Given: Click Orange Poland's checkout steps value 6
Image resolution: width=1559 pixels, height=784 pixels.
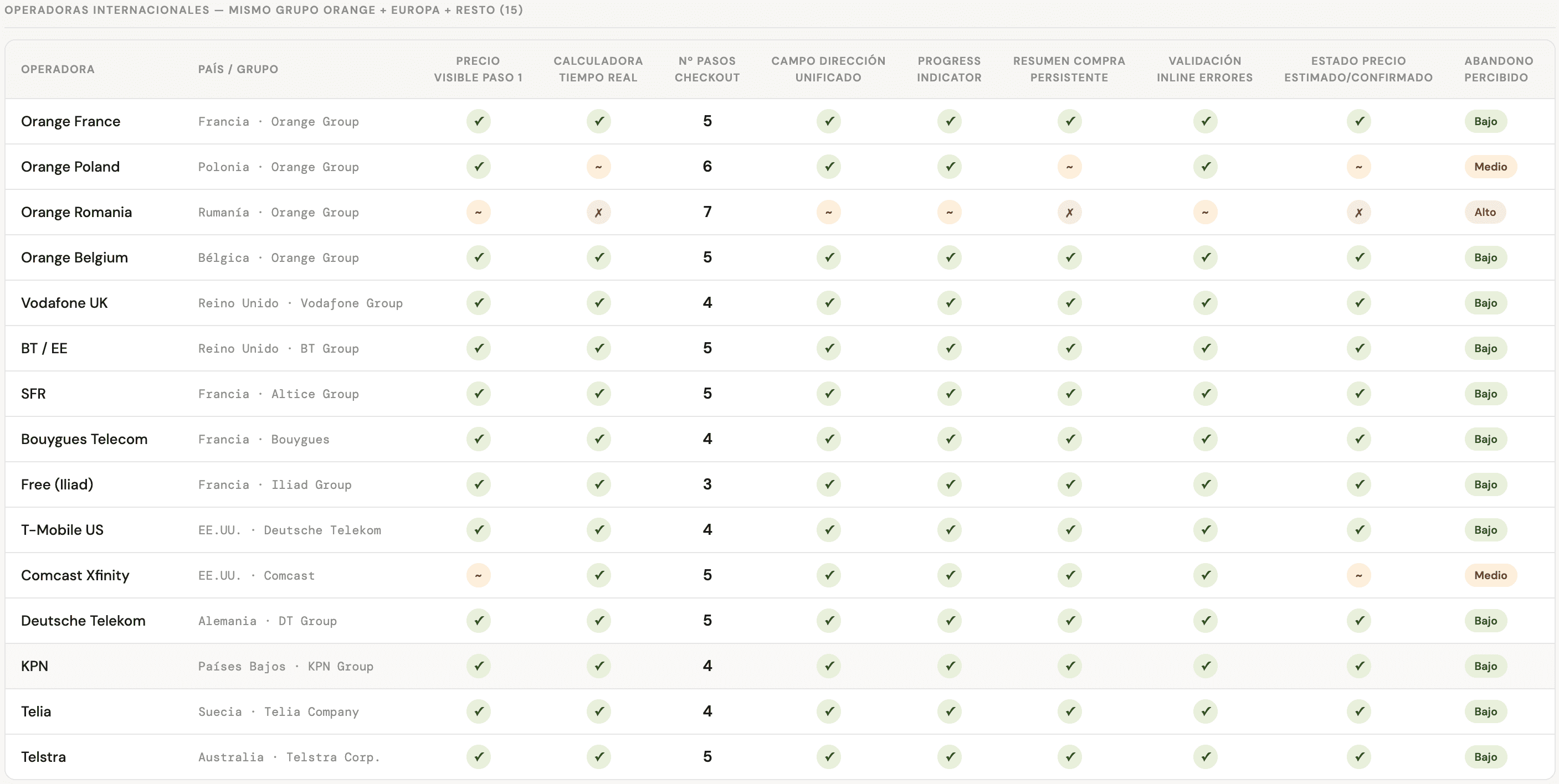Looking at the screenshot, I should pos(707,166).
